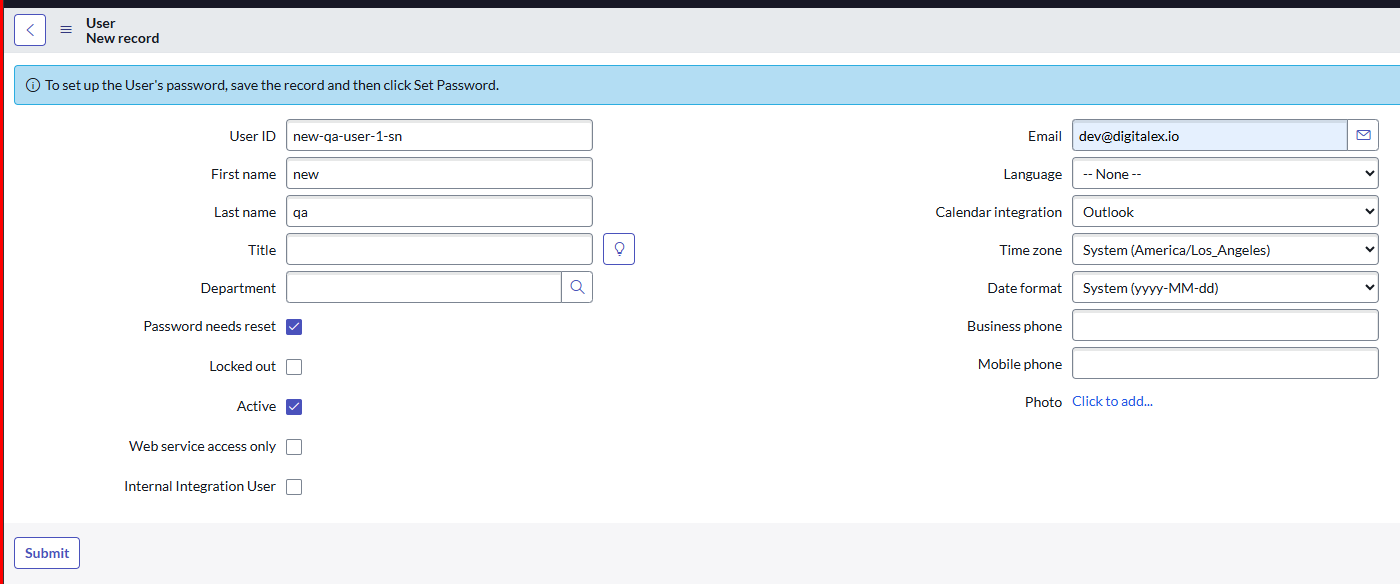Open the Language dropdown

tap(1224, 174)
